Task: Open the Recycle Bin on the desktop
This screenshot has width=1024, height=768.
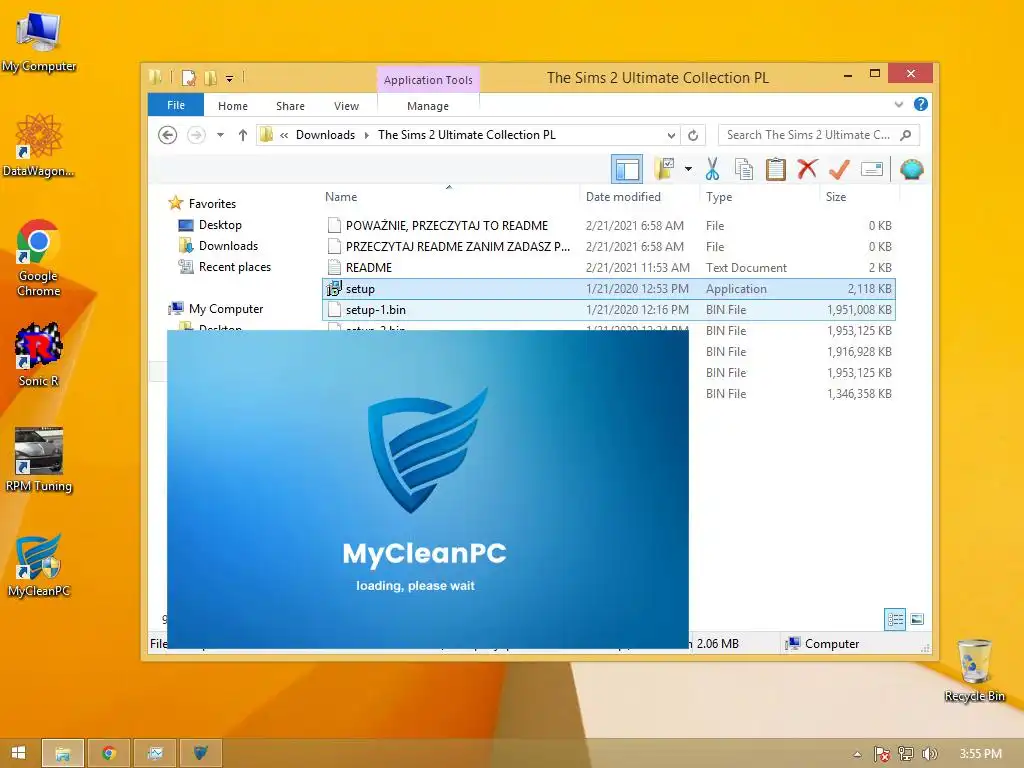Action: (974, 671)
